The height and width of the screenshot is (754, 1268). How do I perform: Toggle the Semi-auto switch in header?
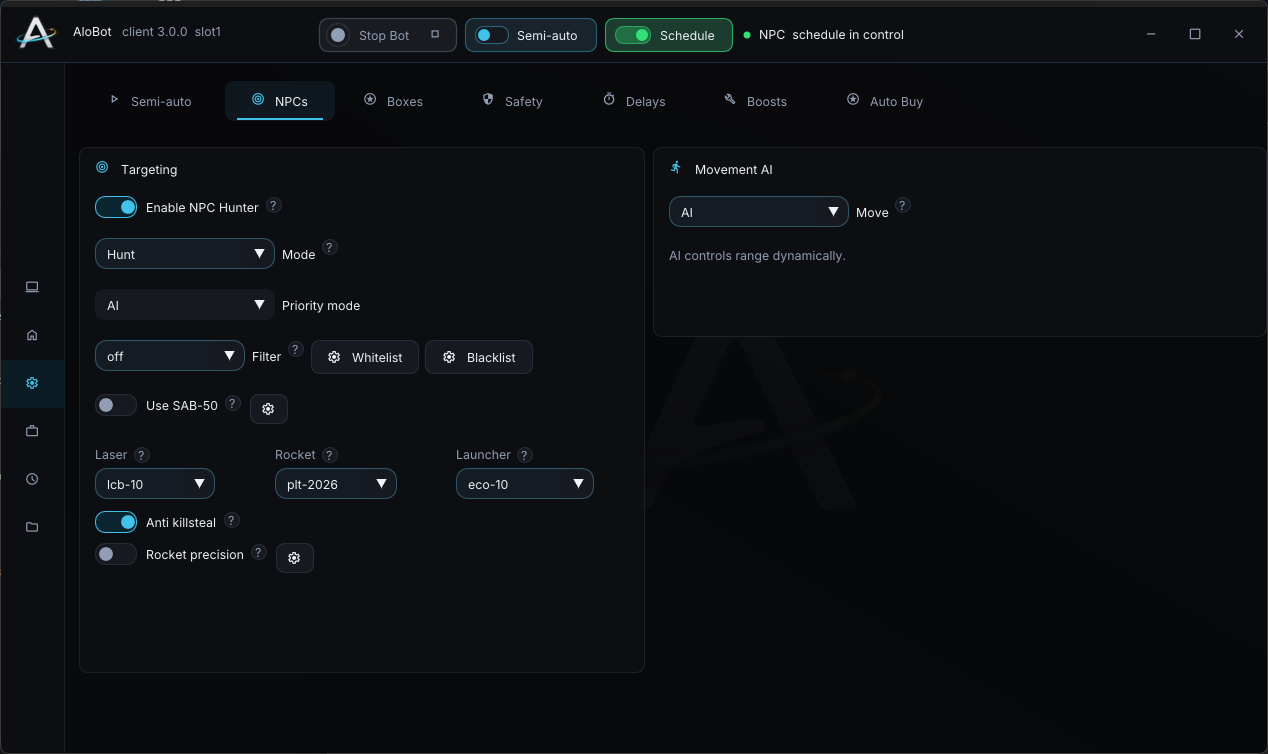click(x=491, y=35)
